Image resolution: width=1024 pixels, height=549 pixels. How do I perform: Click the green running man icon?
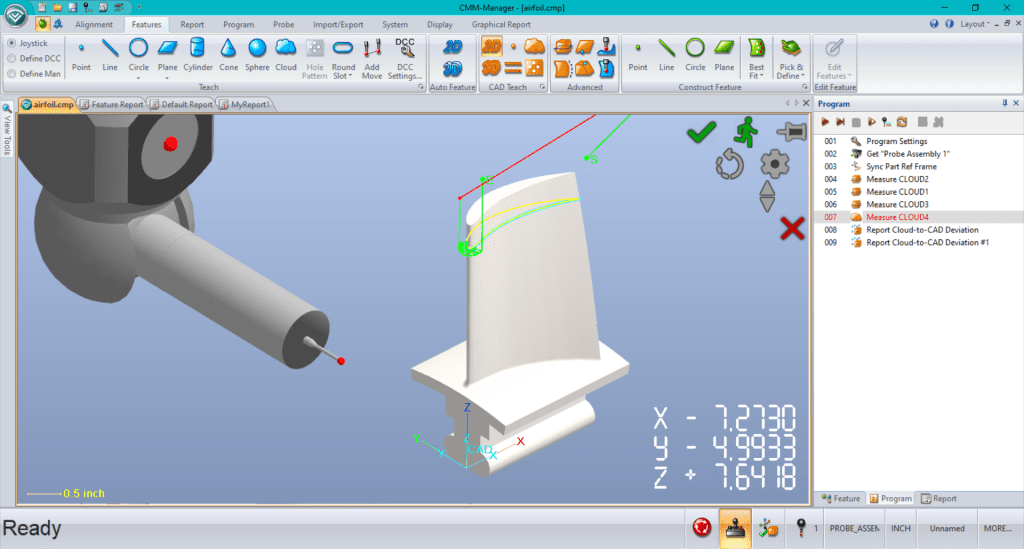coord(746,132)
